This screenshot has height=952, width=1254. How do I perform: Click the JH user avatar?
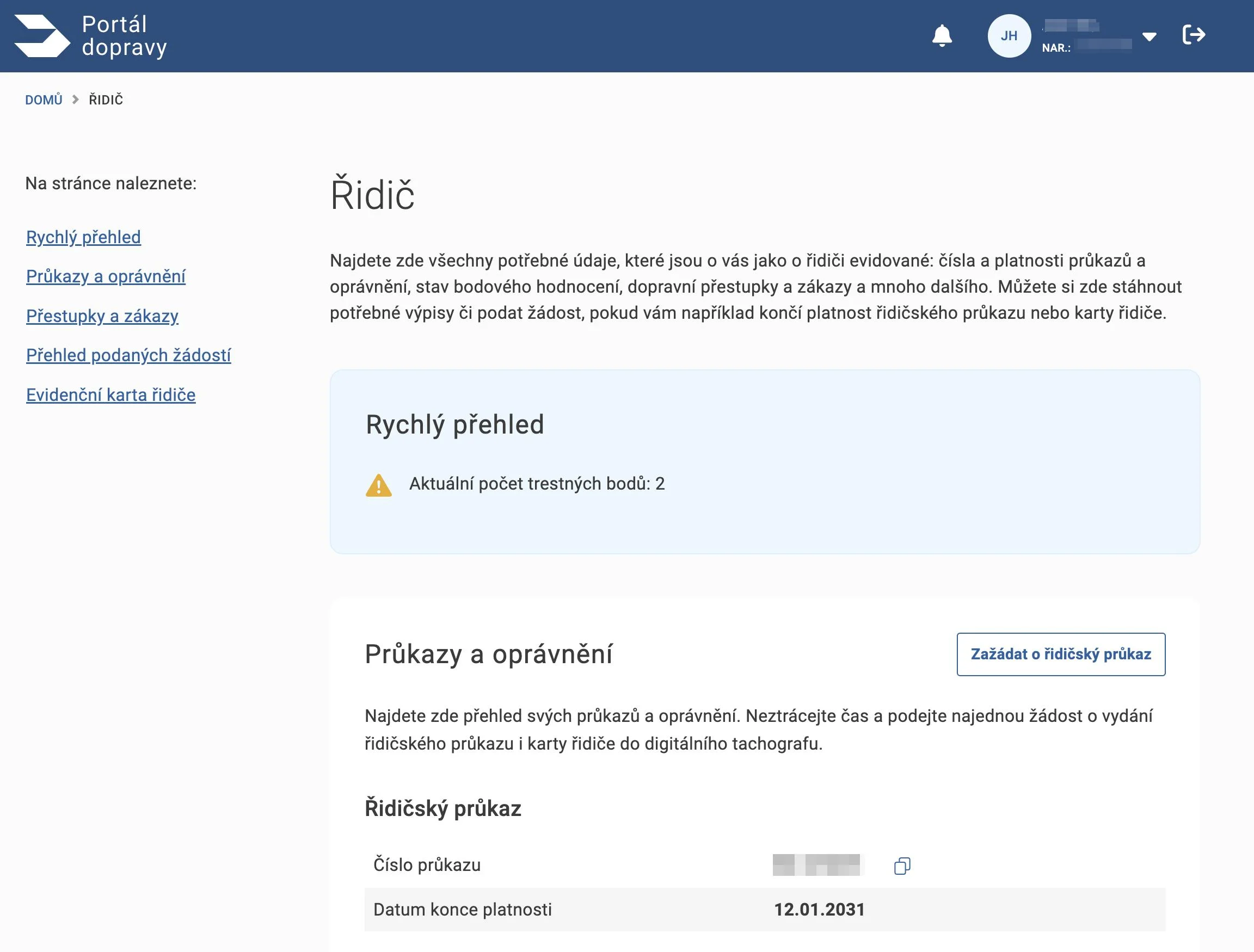click(1009, 36)
